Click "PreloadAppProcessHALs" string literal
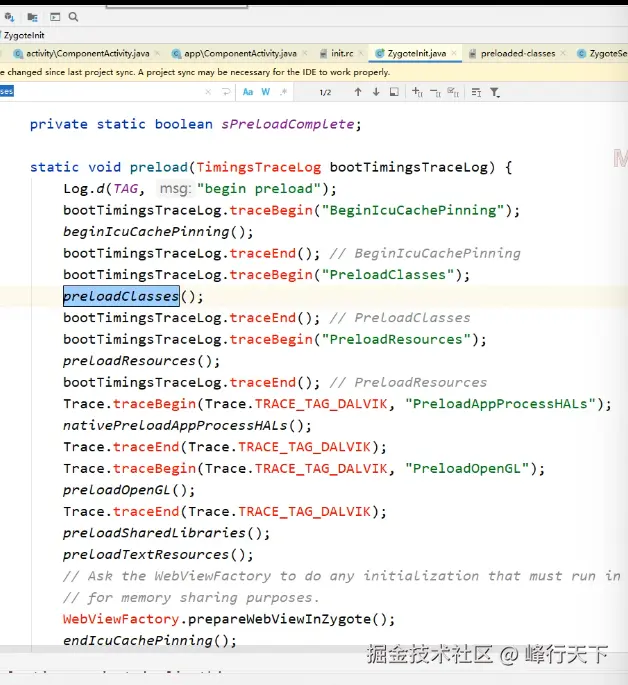This screenshot has height=685, width=628. point(500,404)
